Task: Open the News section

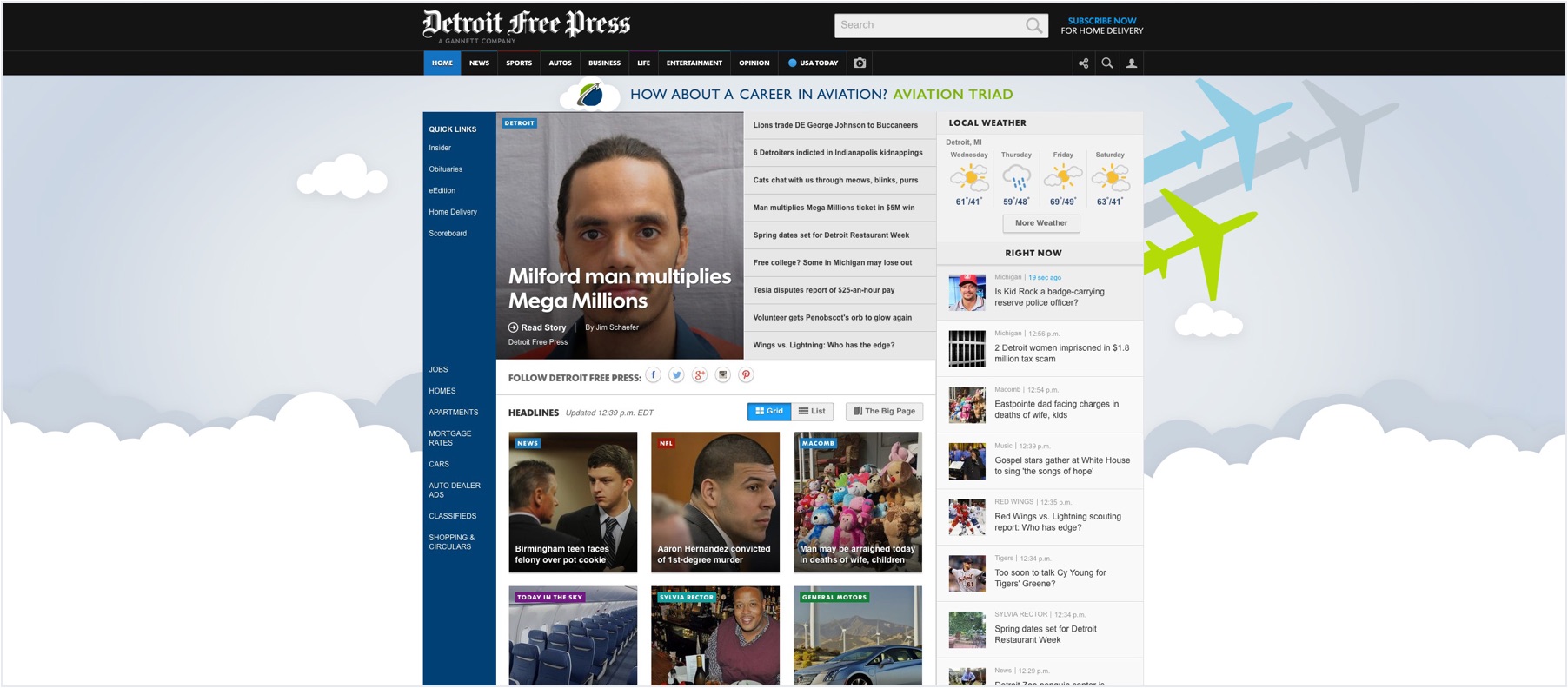Action: coord(479,63)
